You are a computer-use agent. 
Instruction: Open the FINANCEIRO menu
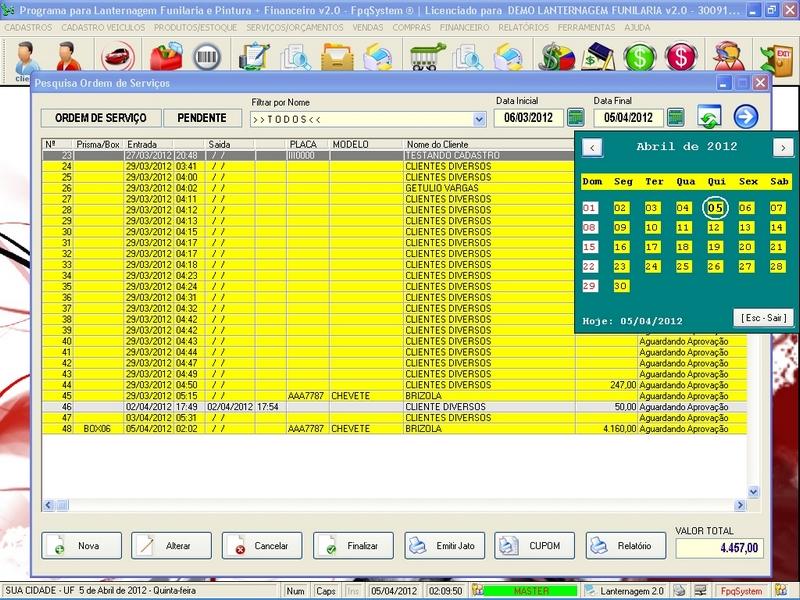click(472, 27)
